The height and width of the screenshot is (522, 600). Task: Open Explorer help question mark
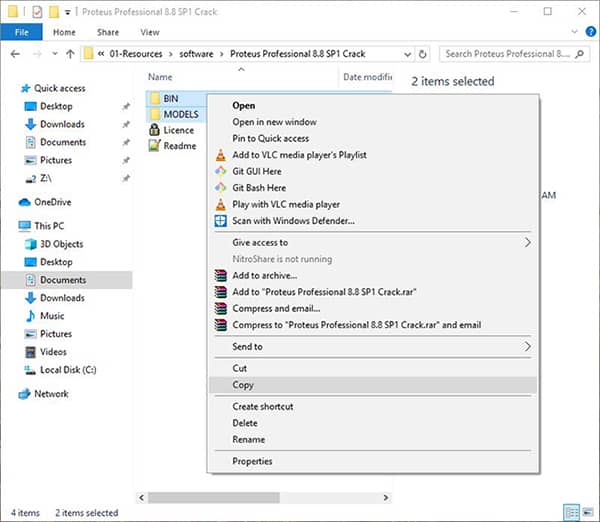coord(590,32)
